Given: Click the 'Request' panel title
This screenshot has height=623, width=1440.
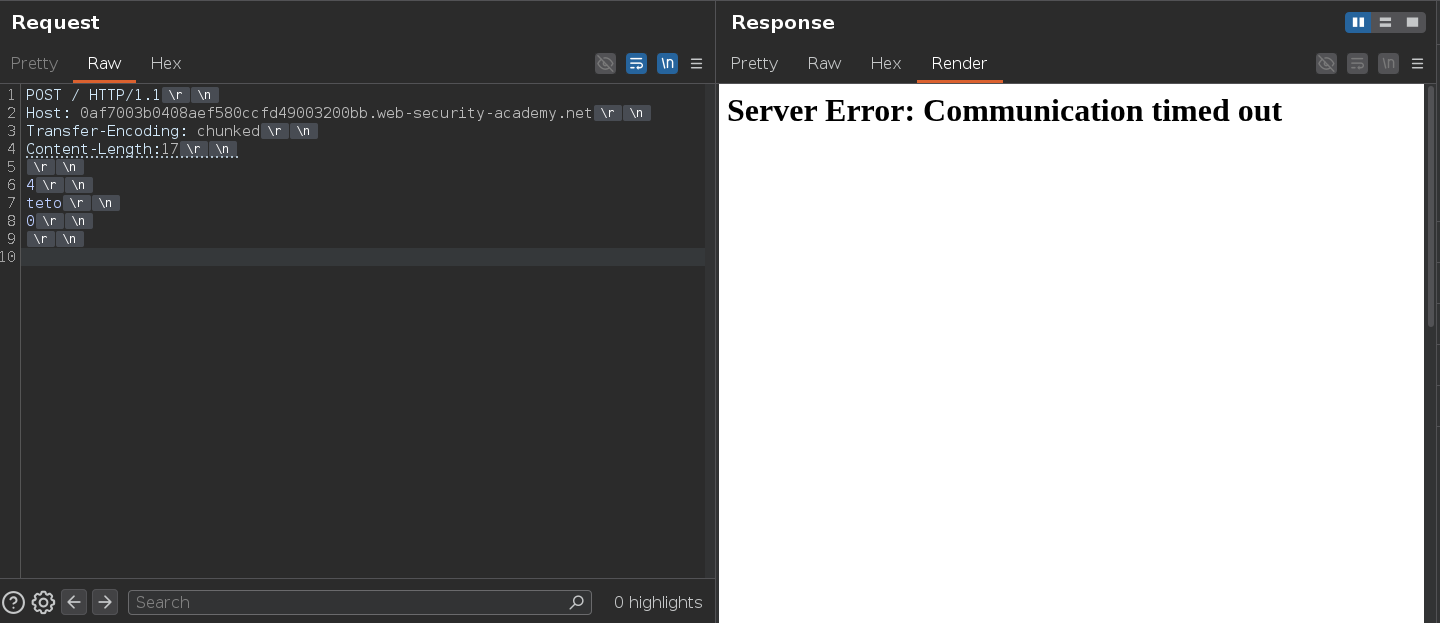Looking at the screenshot, I should click(x=56, y=22).
